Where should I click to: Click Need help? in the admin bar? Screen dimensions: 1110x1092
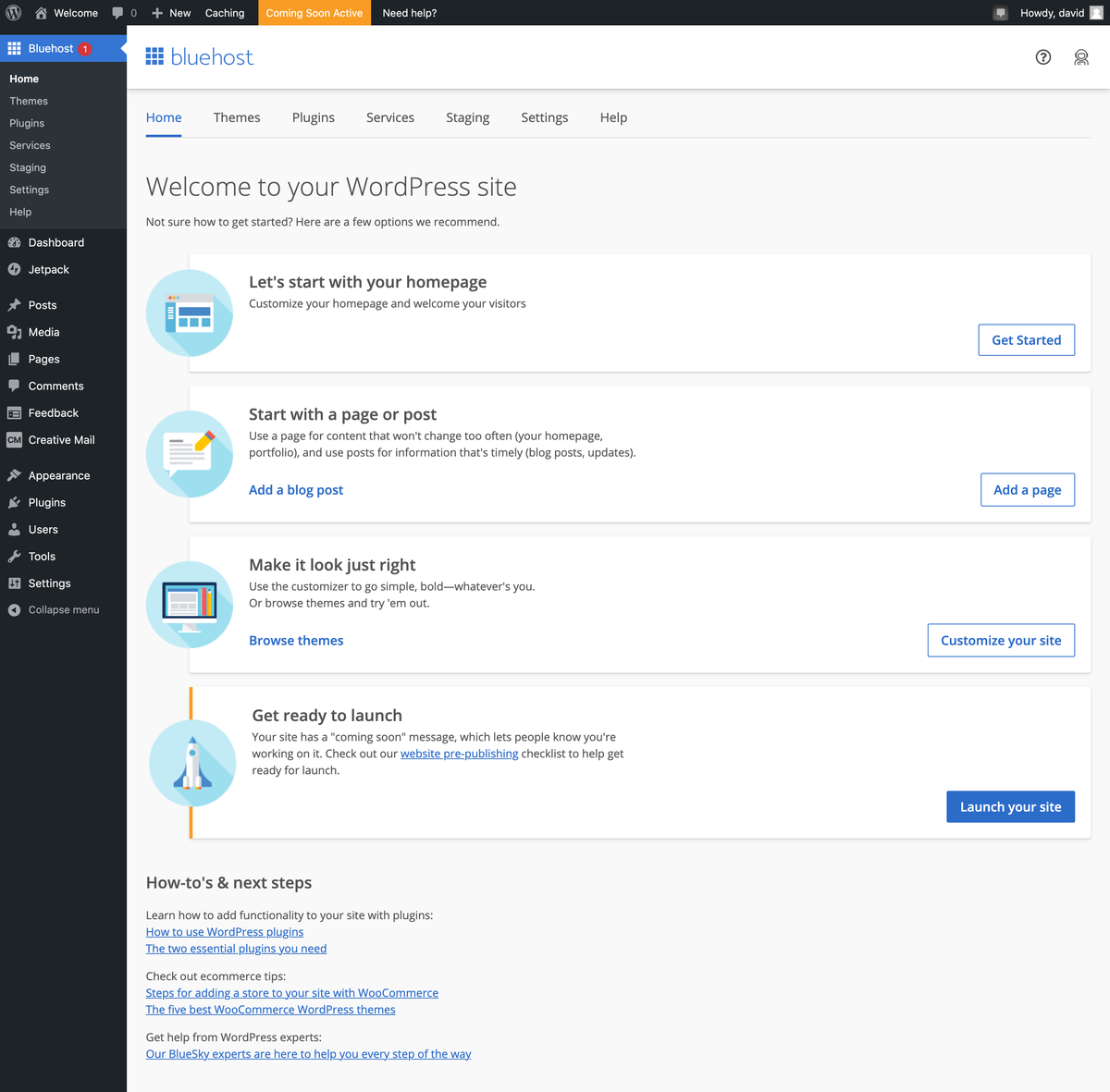[410, 13]
